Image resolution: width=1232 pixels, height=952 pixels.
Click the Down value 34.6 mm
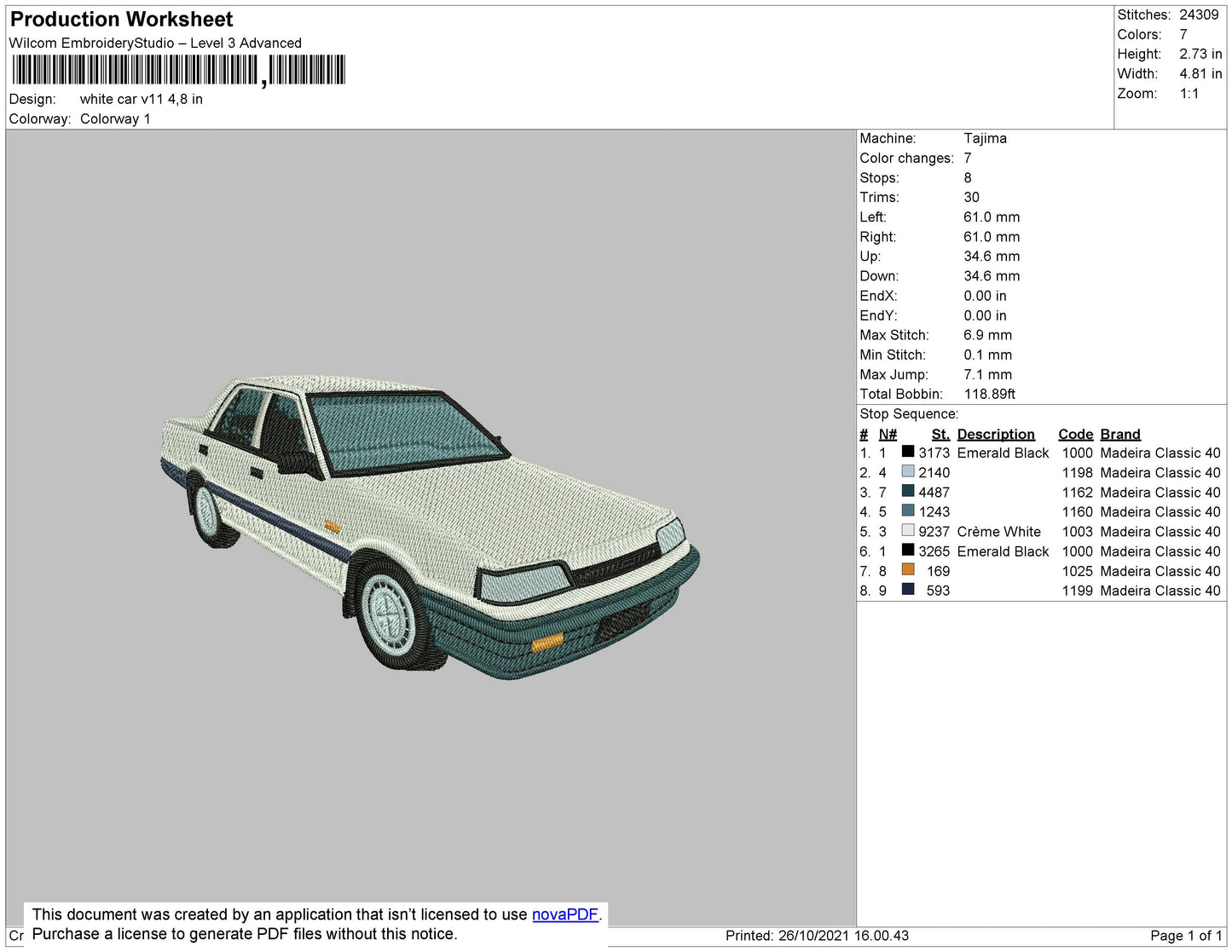click(992, 276)
